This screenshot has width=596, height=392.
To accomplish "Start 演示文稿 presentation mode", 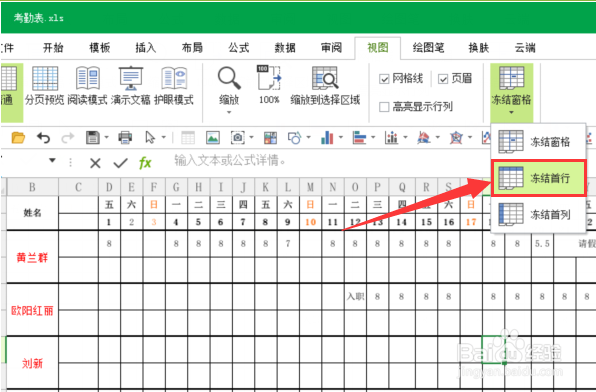I will click(x=131, y=86).
